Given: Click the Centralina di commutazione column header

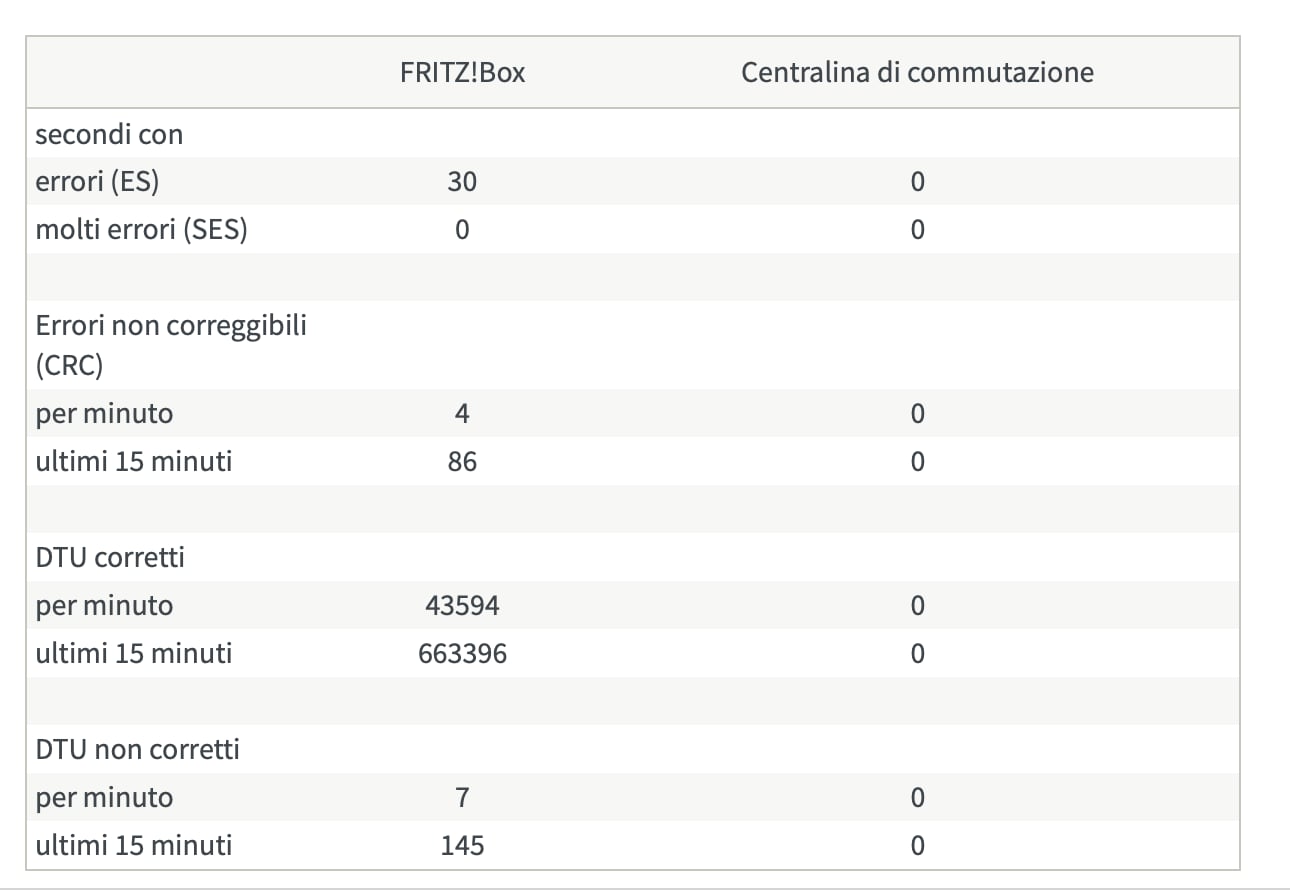Looking at the screenshot, I should tap(917, 73).
